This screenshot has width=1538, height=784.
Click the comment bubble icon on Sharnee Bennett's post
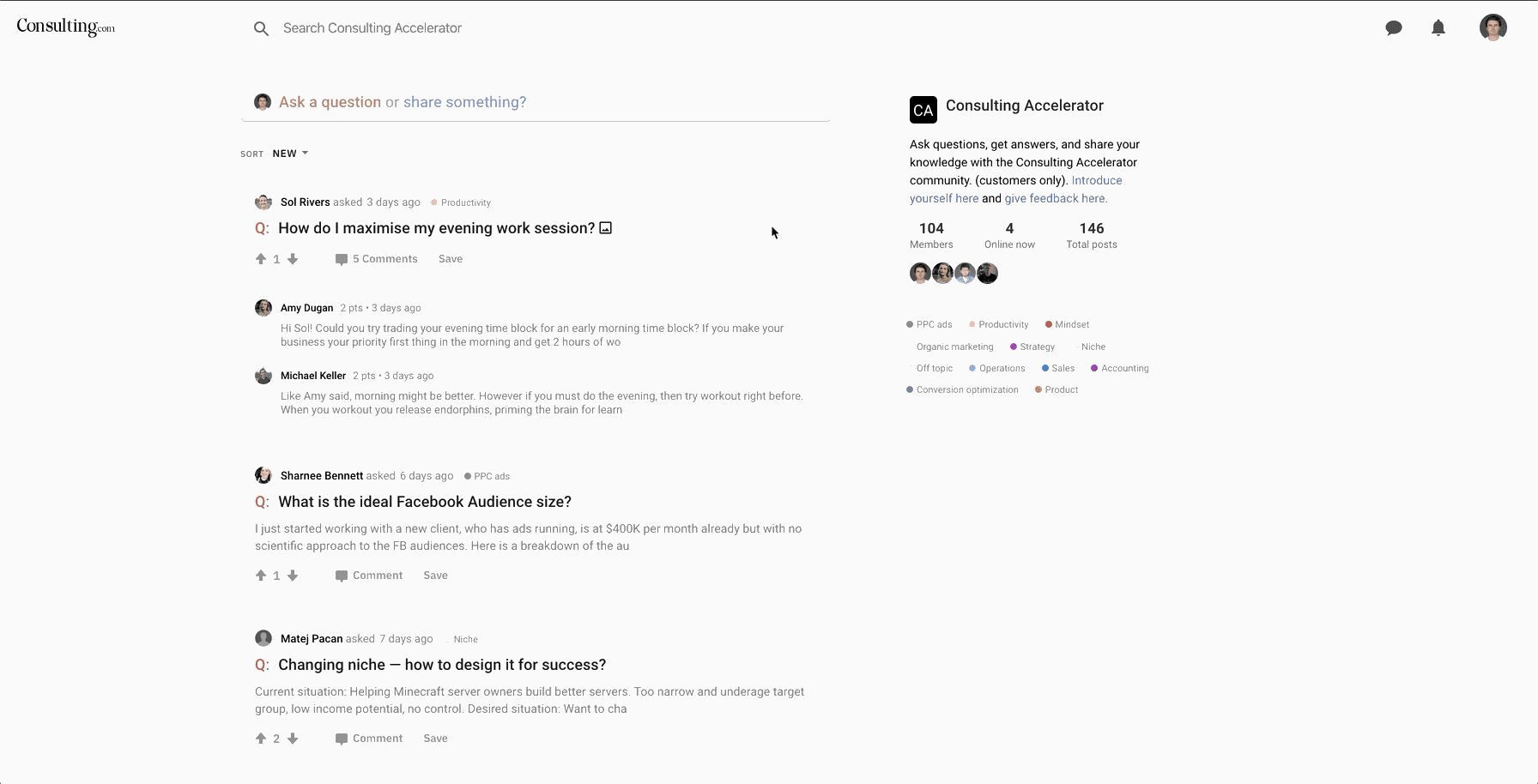[x=341, y=575]
